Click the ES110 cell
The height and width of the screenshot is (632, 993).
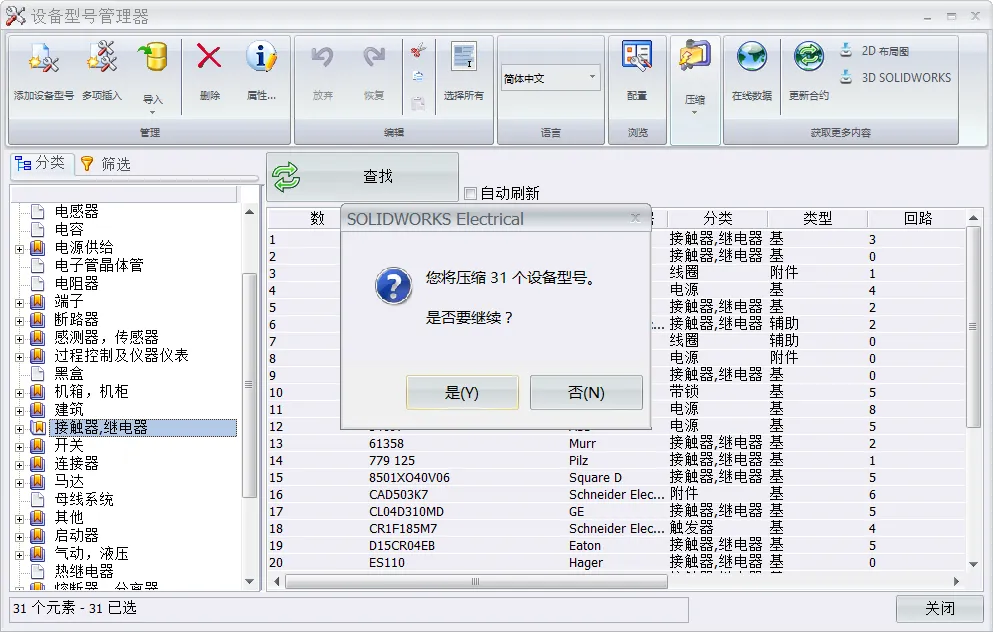(x=387, y=563)
